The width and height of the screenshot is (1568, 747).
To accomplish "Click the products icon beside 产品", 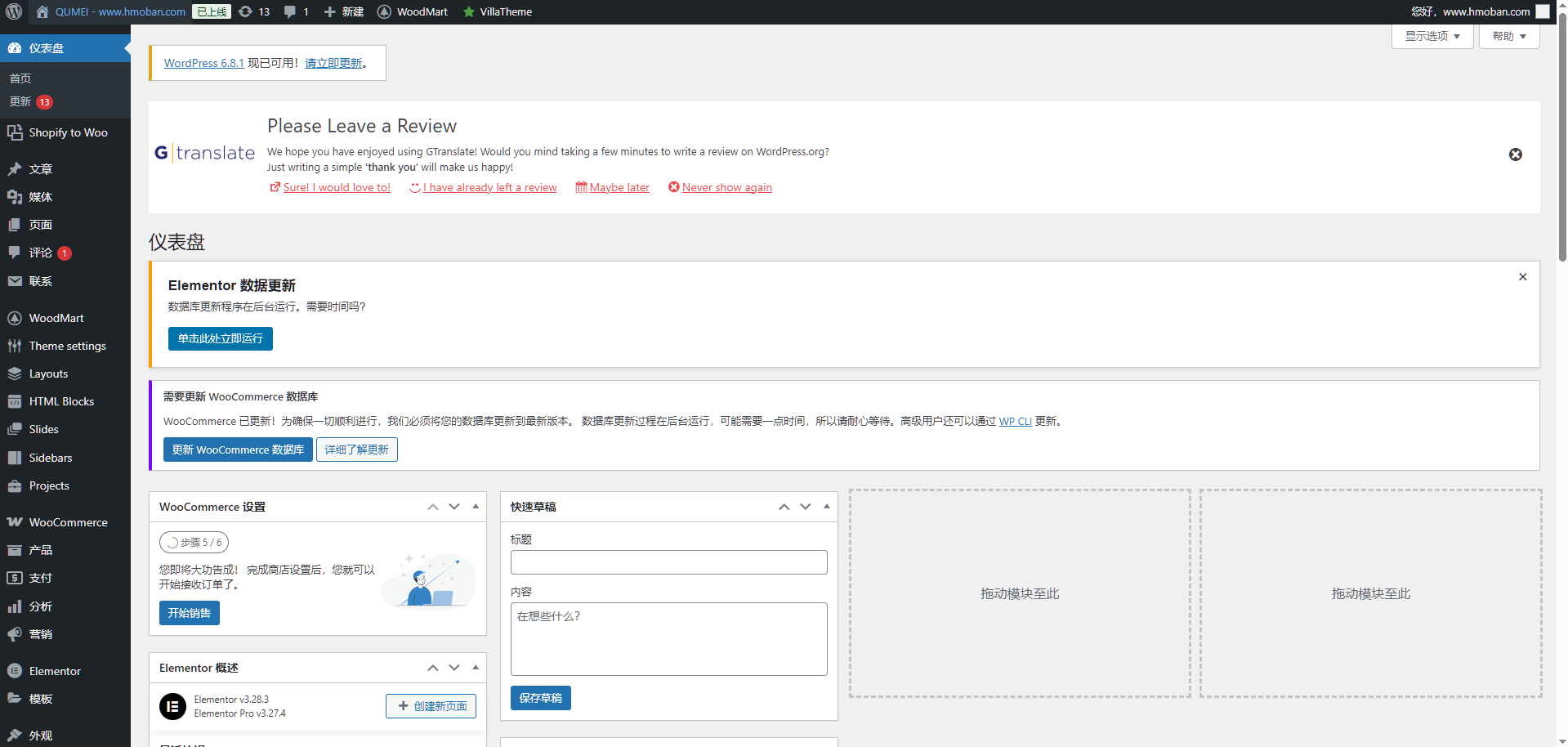I will click(x=15, y=550).
